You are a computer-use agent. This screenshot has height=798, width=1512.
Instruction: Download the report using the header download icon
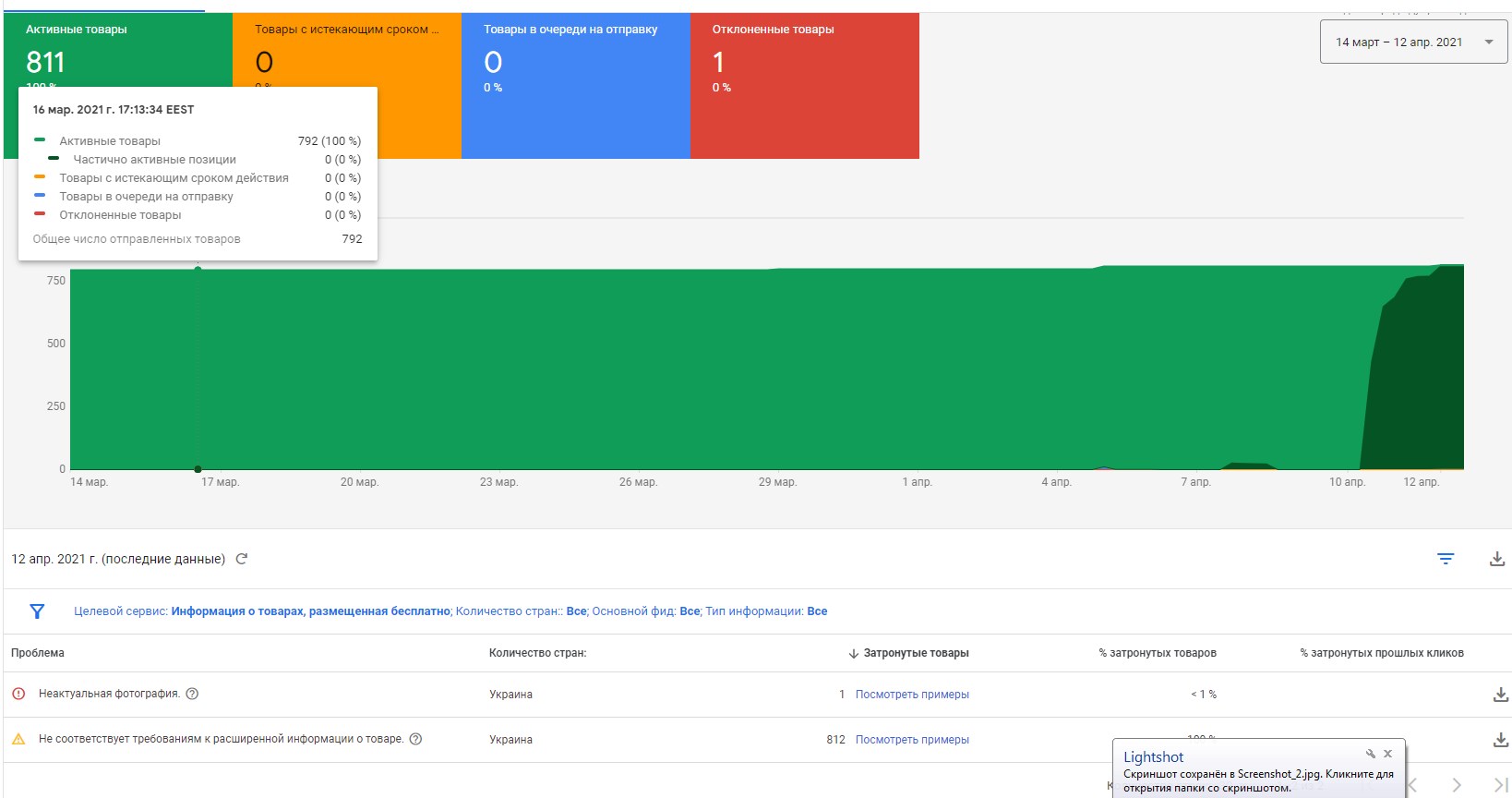point(1497,559)
